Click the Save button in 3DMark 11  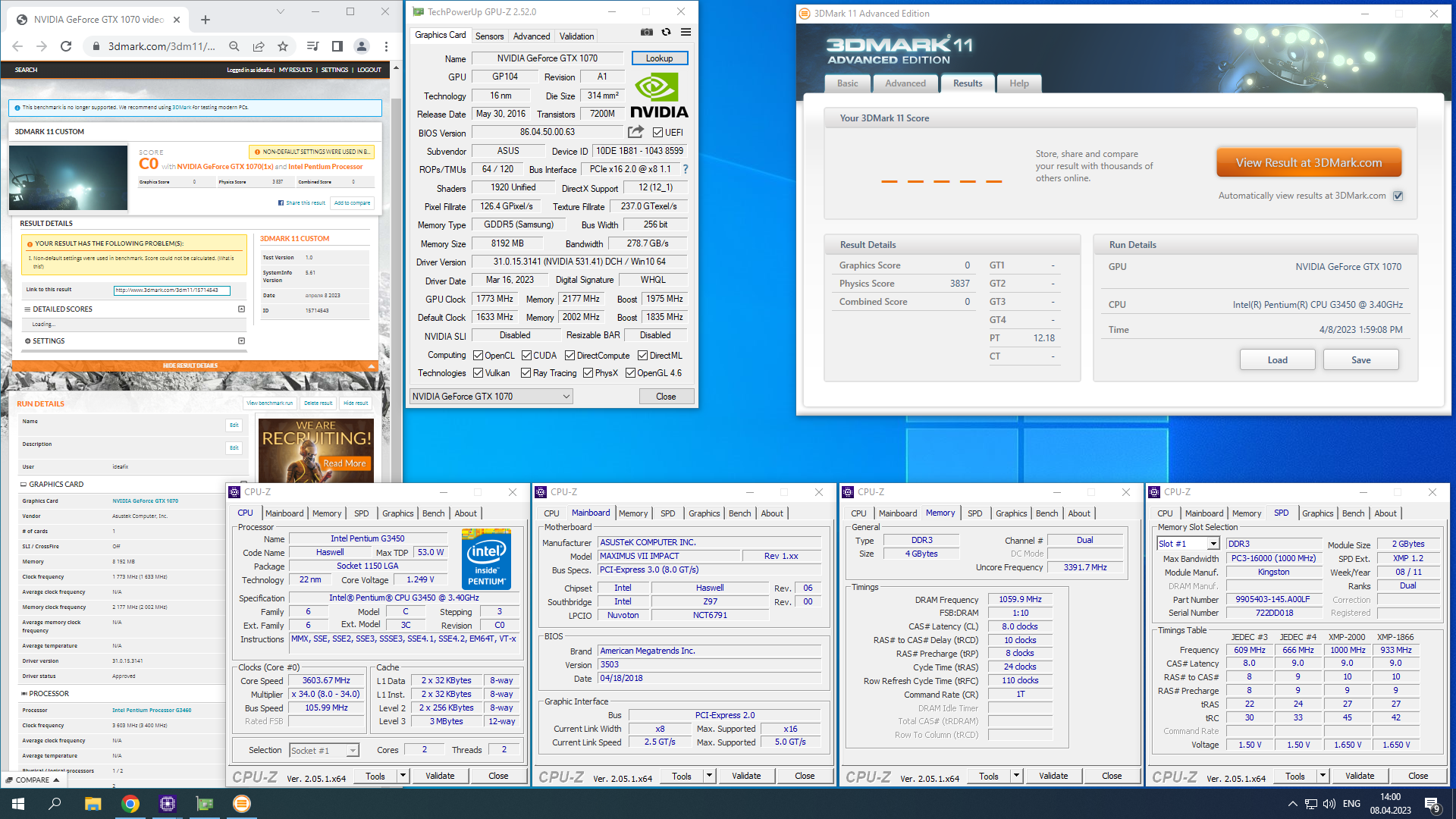tap(1360, 360)
